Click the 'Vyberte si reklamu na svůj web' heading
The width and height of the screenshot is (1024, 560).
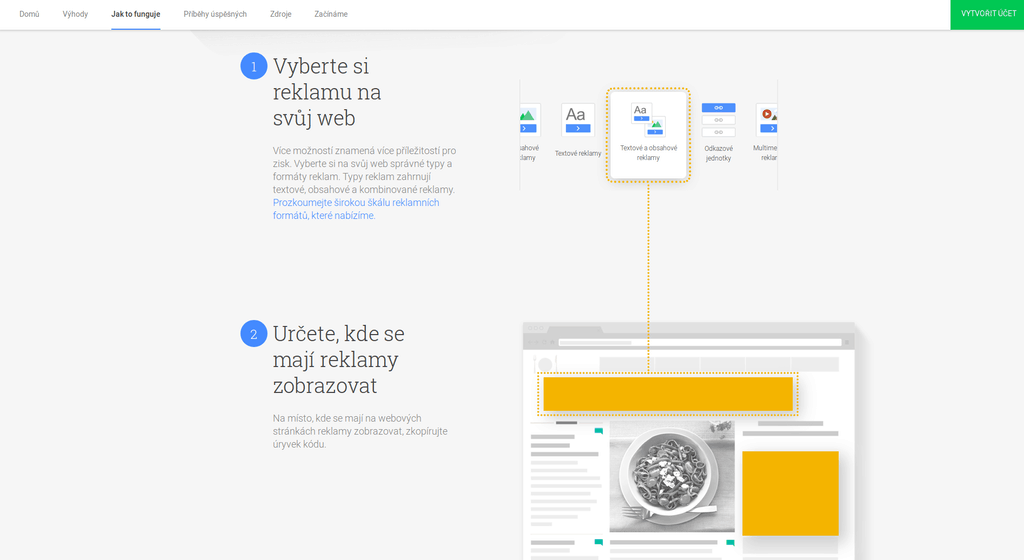[x=327, y=92]
